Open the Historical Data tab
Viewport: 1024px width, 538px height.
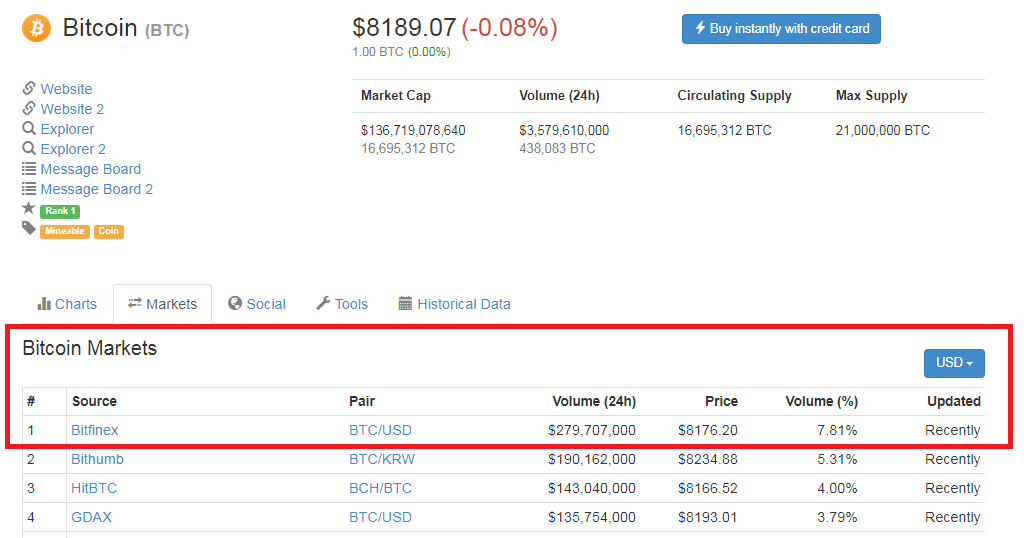[455, 304]
